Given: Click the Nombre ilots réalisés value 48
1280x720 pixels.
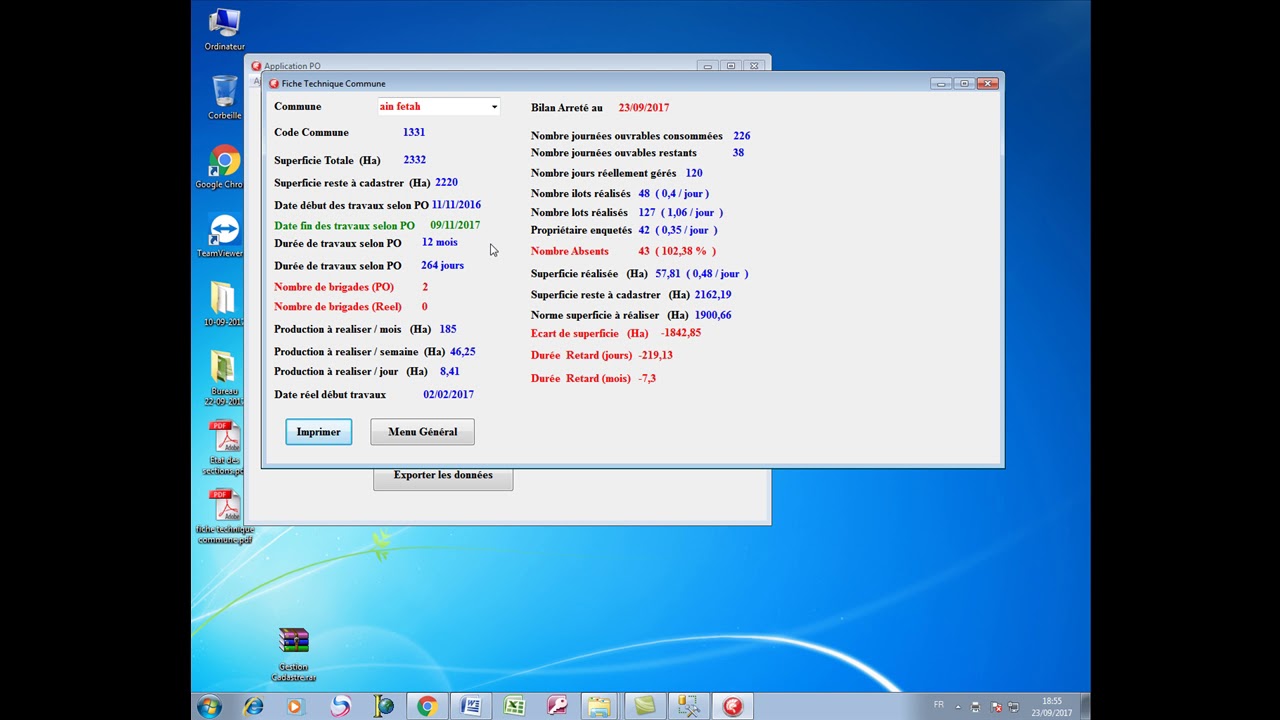Looking at the screenshot, I should point(644,194).
